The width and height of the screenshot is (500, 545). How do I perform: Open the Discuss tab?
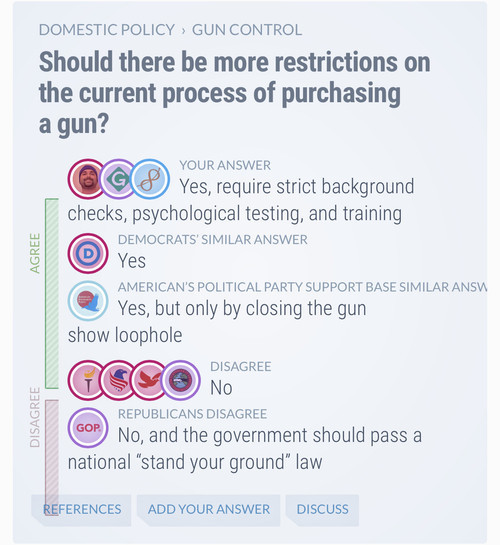[322, 509]
